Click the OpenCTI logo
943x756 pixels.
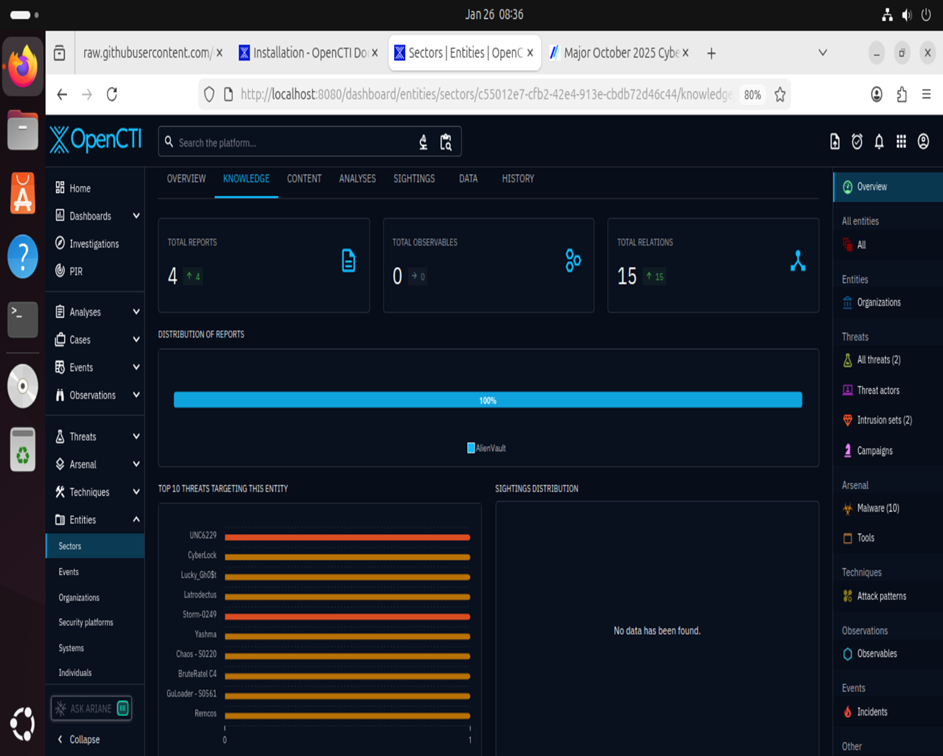[x=96, y=140]
